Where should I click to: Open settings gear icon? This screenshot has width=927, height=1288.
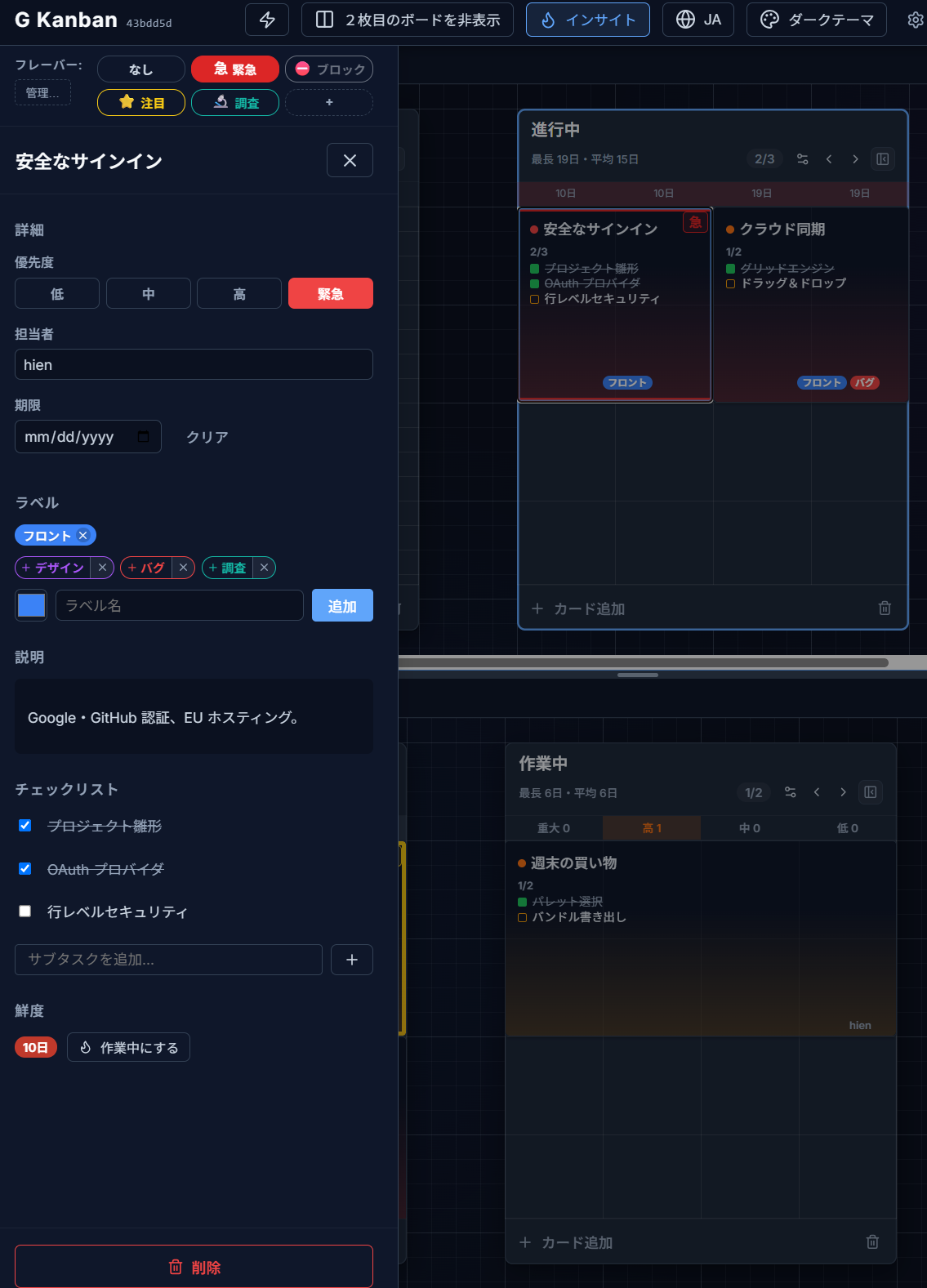point(916,20)
